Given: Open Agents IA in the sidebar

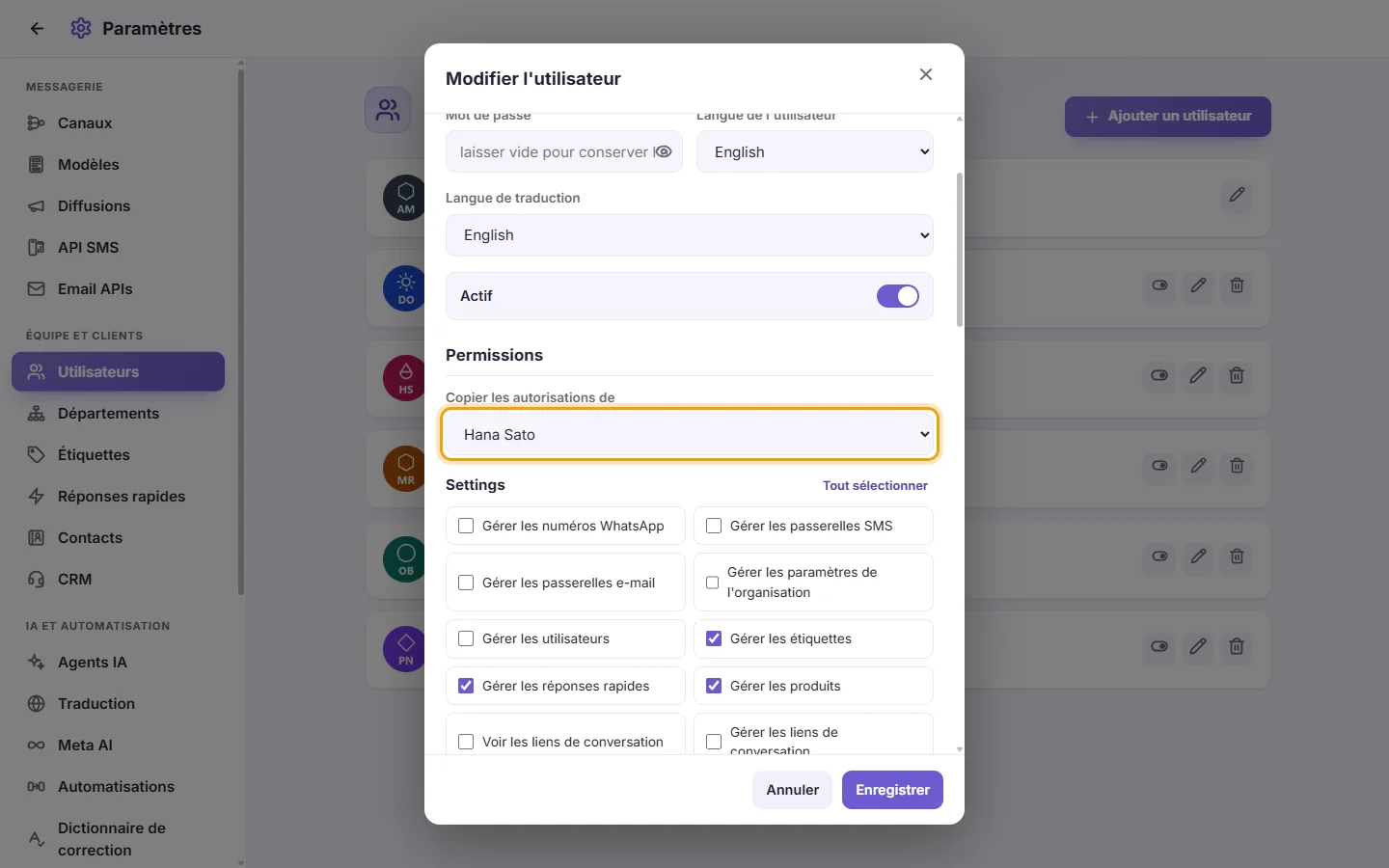Looking at the screenshot, I should point(118,663).
